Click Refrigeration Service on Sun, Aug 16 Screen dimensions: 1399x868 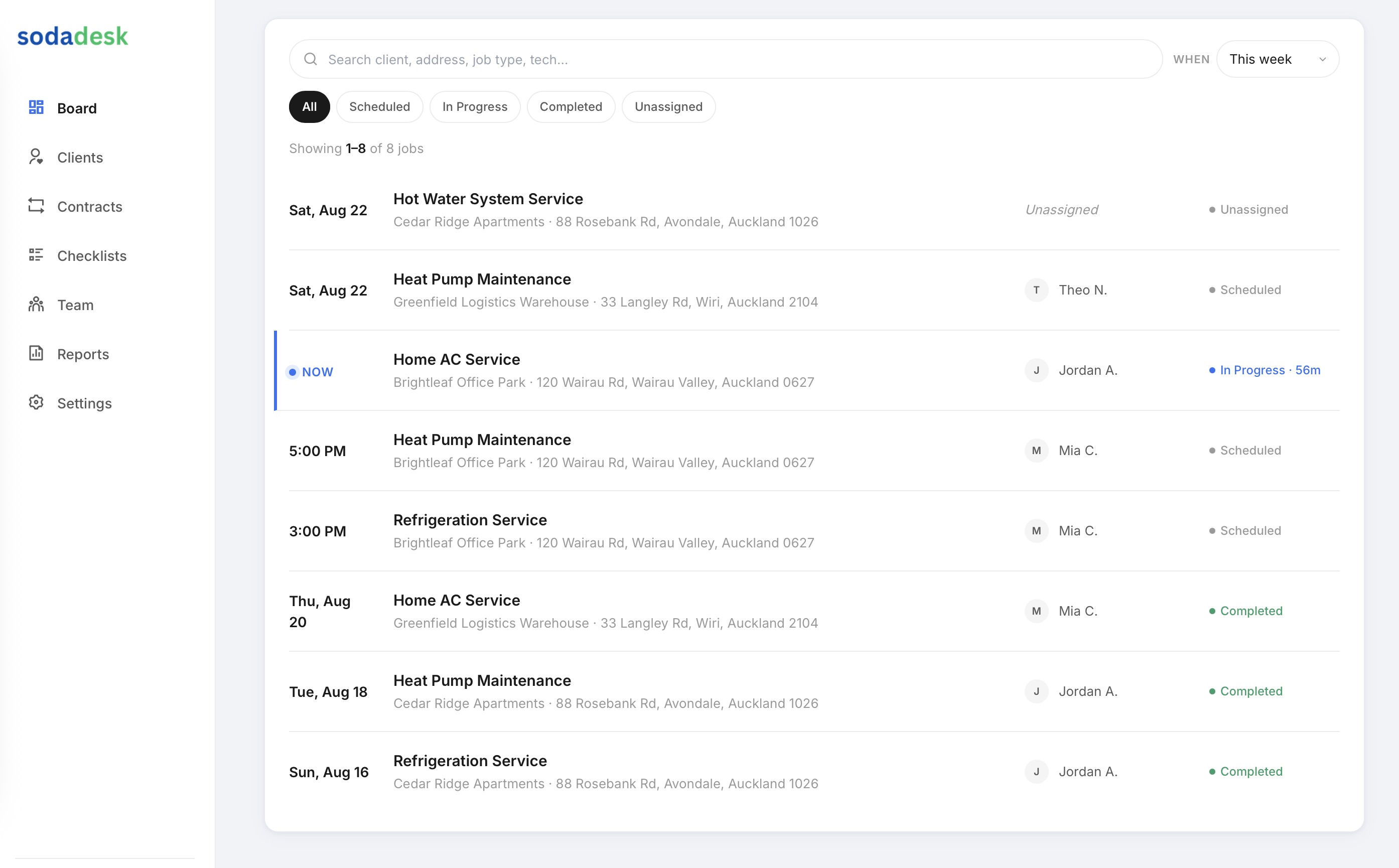470,761
